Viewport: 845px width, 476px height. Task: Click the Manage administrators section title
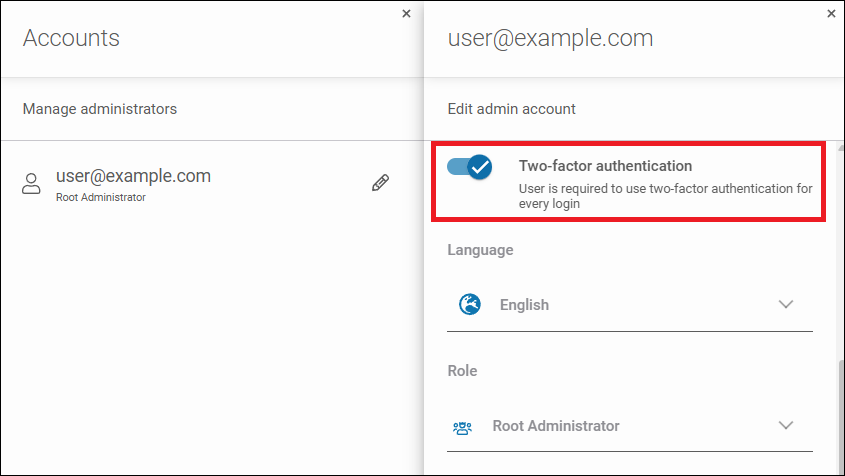tap(100, 109)
